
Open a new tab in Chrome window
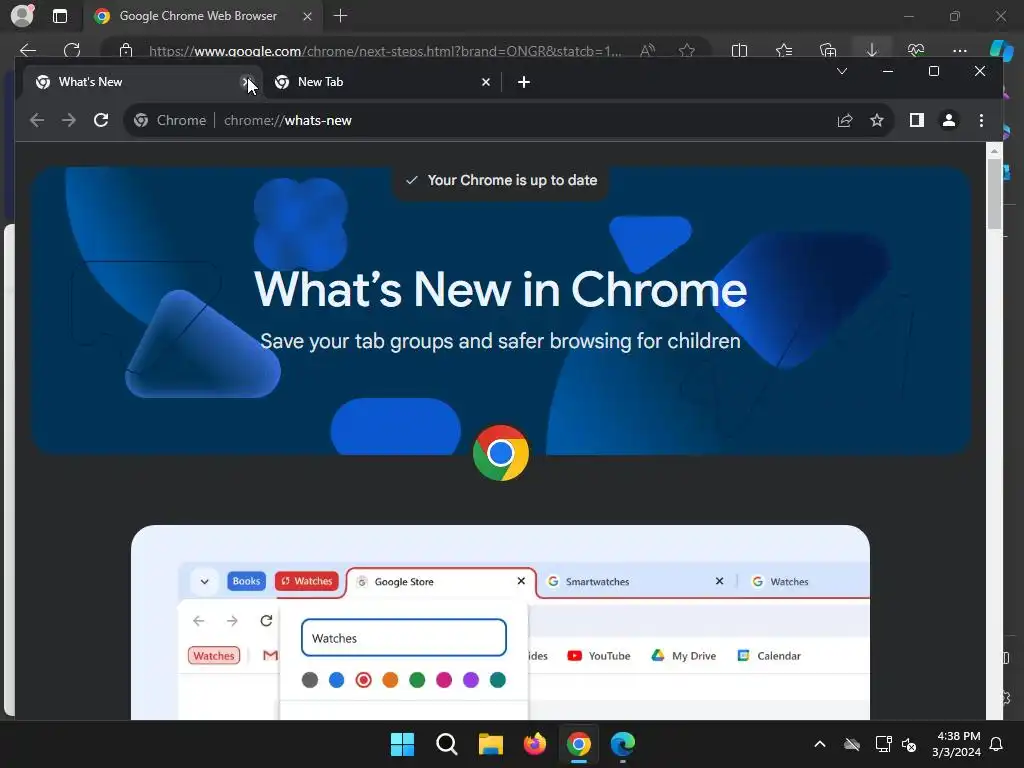(524, 82)
